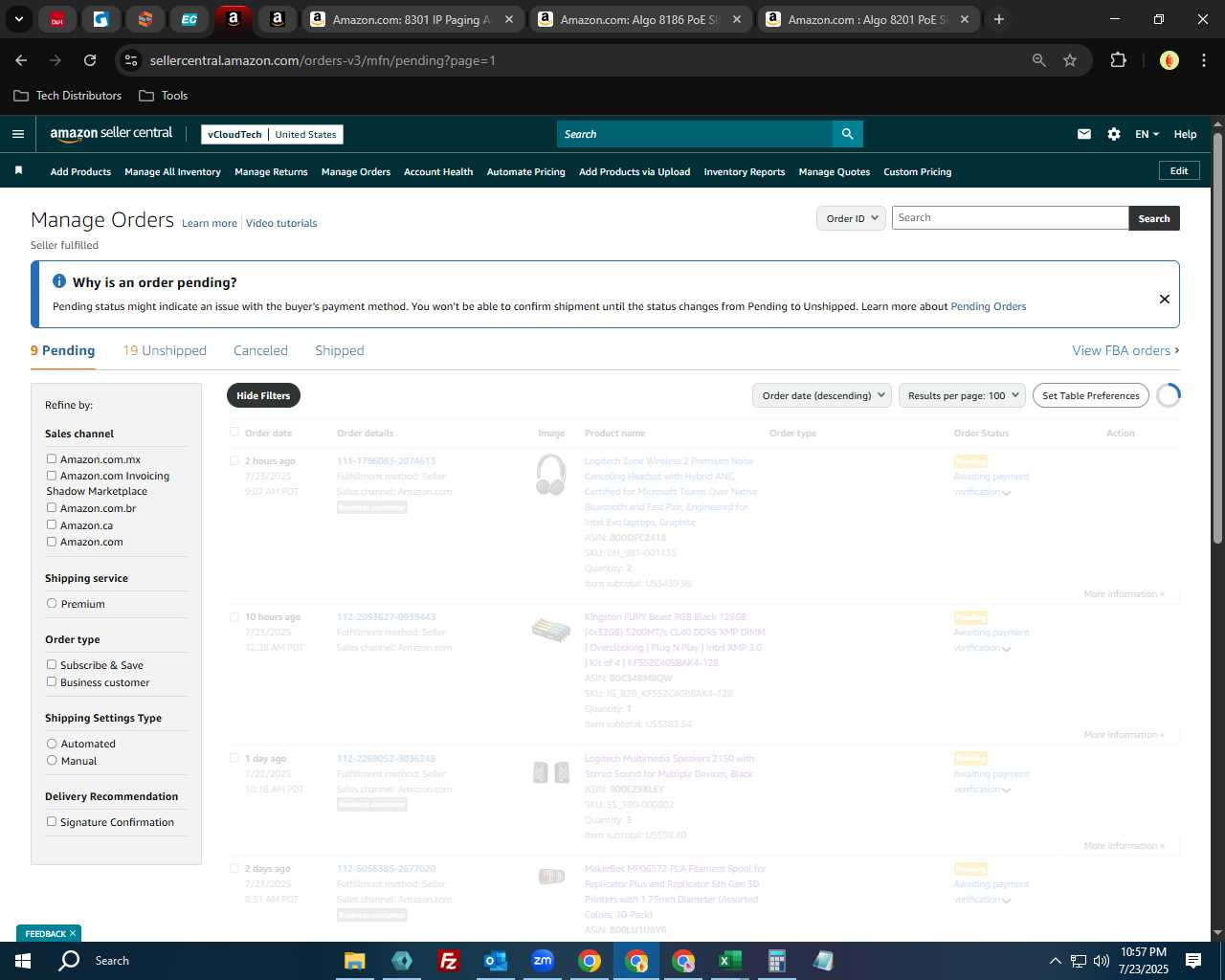
Task: Open the Pending Orders help link
Action: [x=988, y=306]
